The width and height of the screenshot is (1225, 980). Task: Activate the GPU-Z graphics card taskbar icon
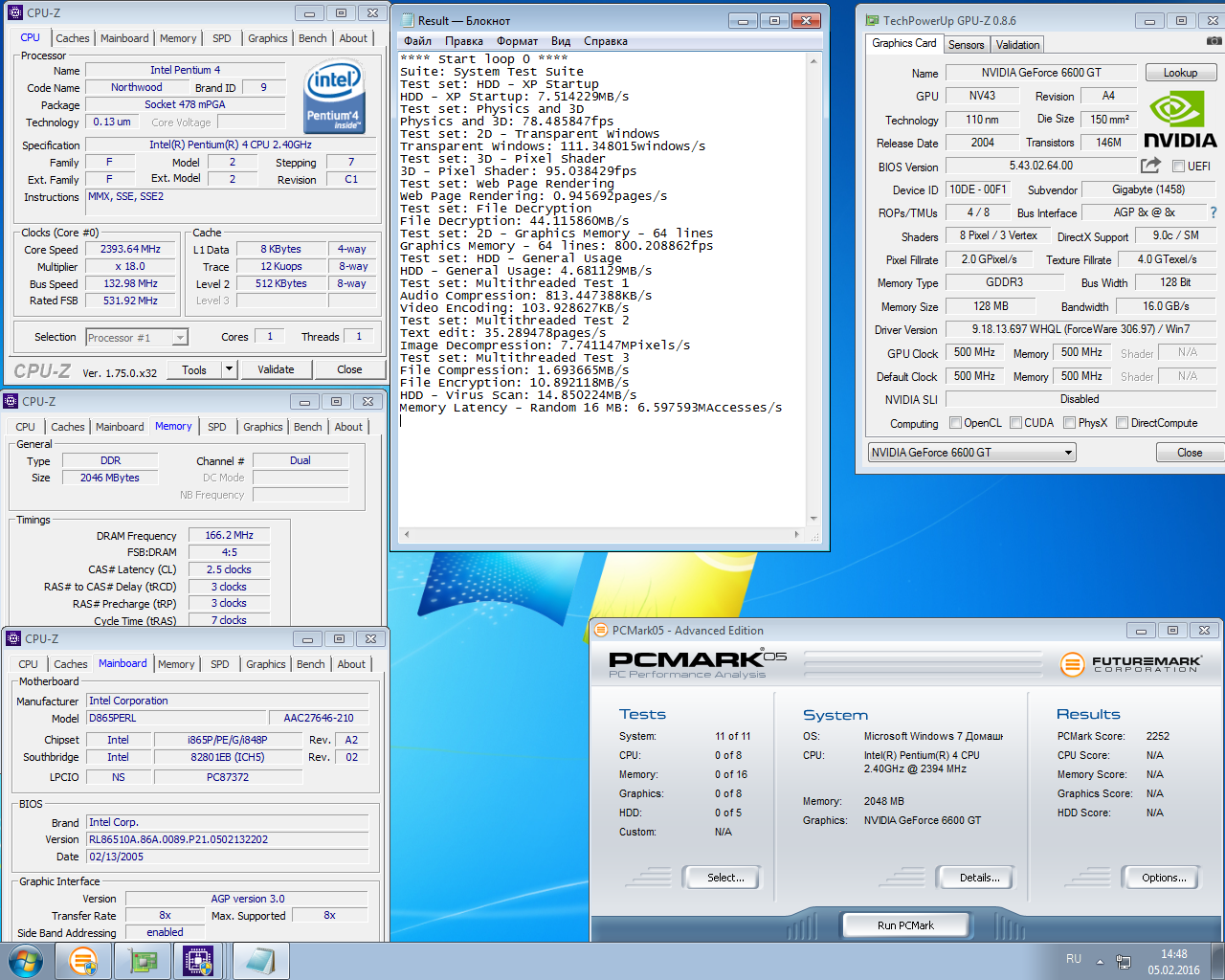point(143,961)
